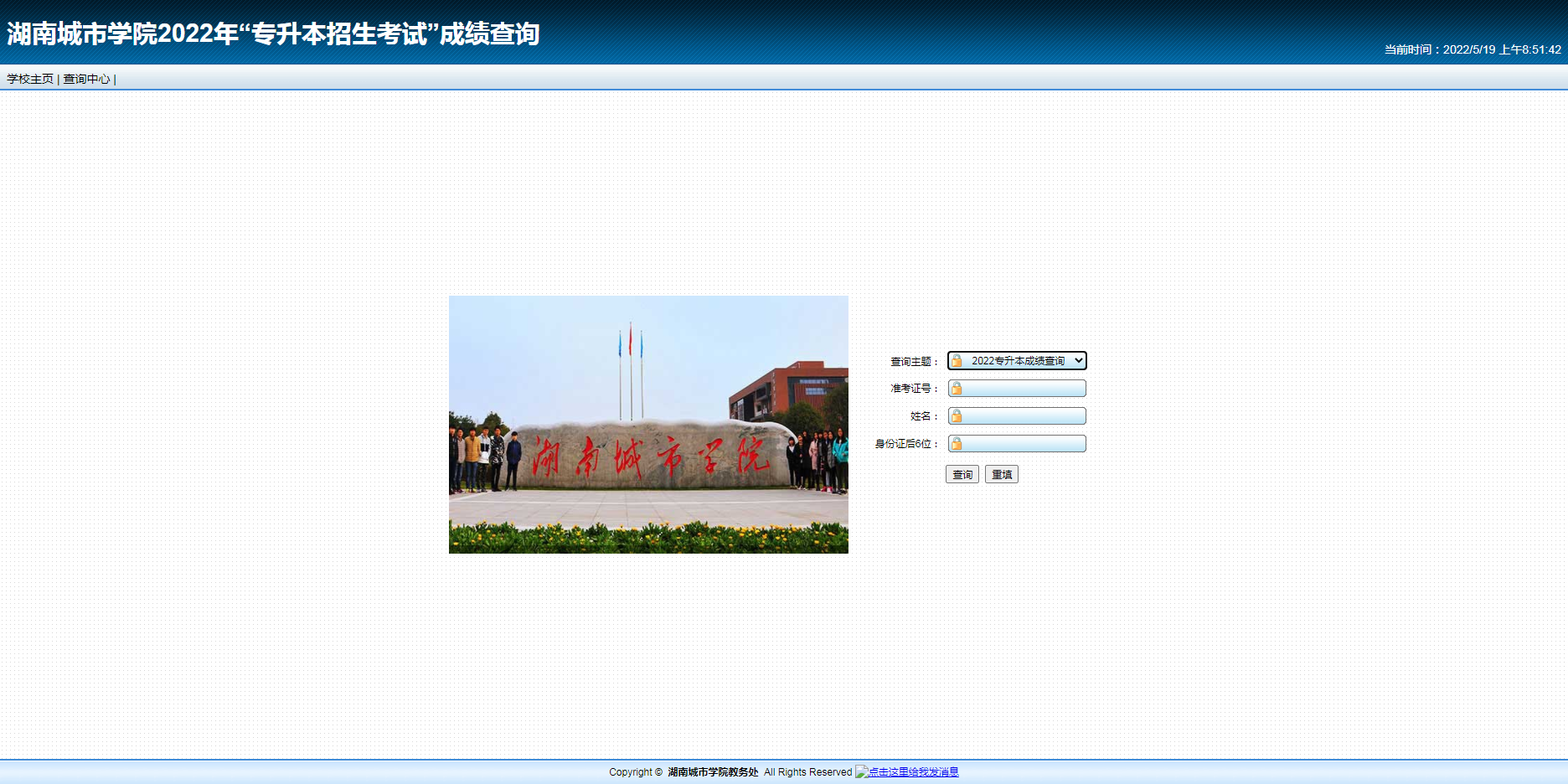Click inside the 姓名 input box

pos(1022,415)
